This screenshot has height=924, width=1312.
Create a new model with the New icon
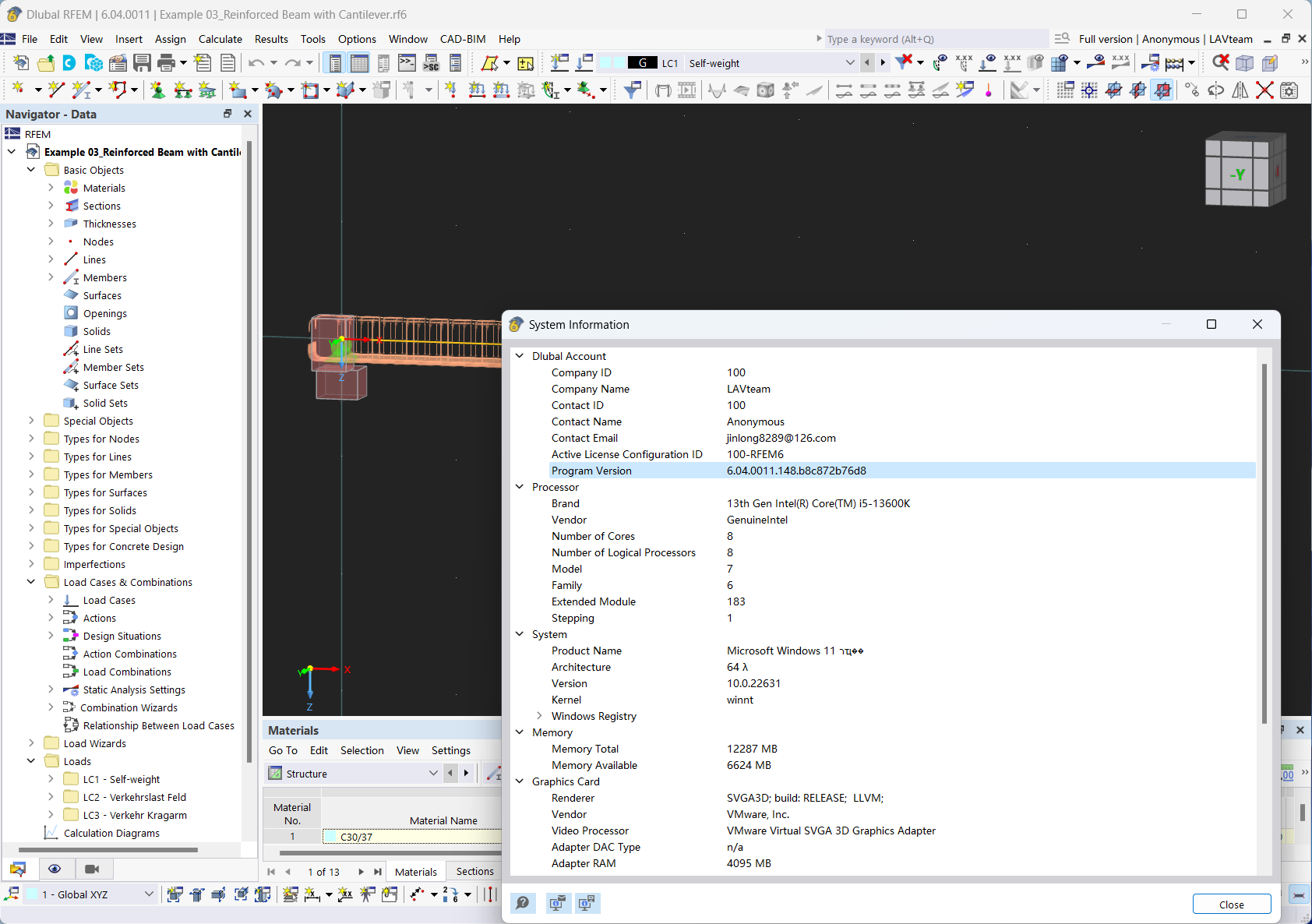tap(21, 63)
